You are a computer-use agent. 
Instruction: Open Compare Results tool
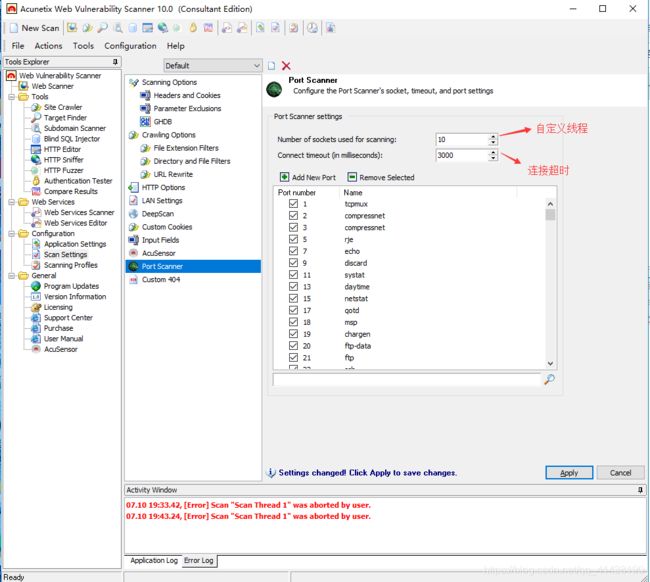click(70, 192)
